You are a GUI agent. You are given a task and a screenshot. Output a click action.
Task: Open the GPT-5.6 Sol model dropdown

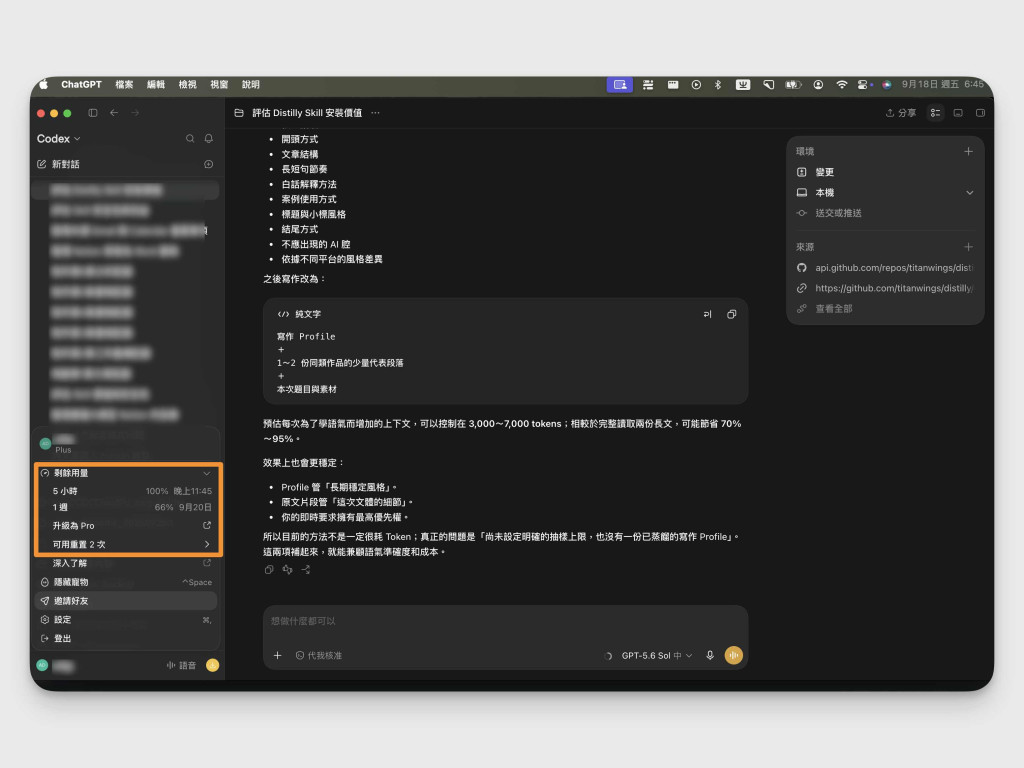tap(656, 655)
